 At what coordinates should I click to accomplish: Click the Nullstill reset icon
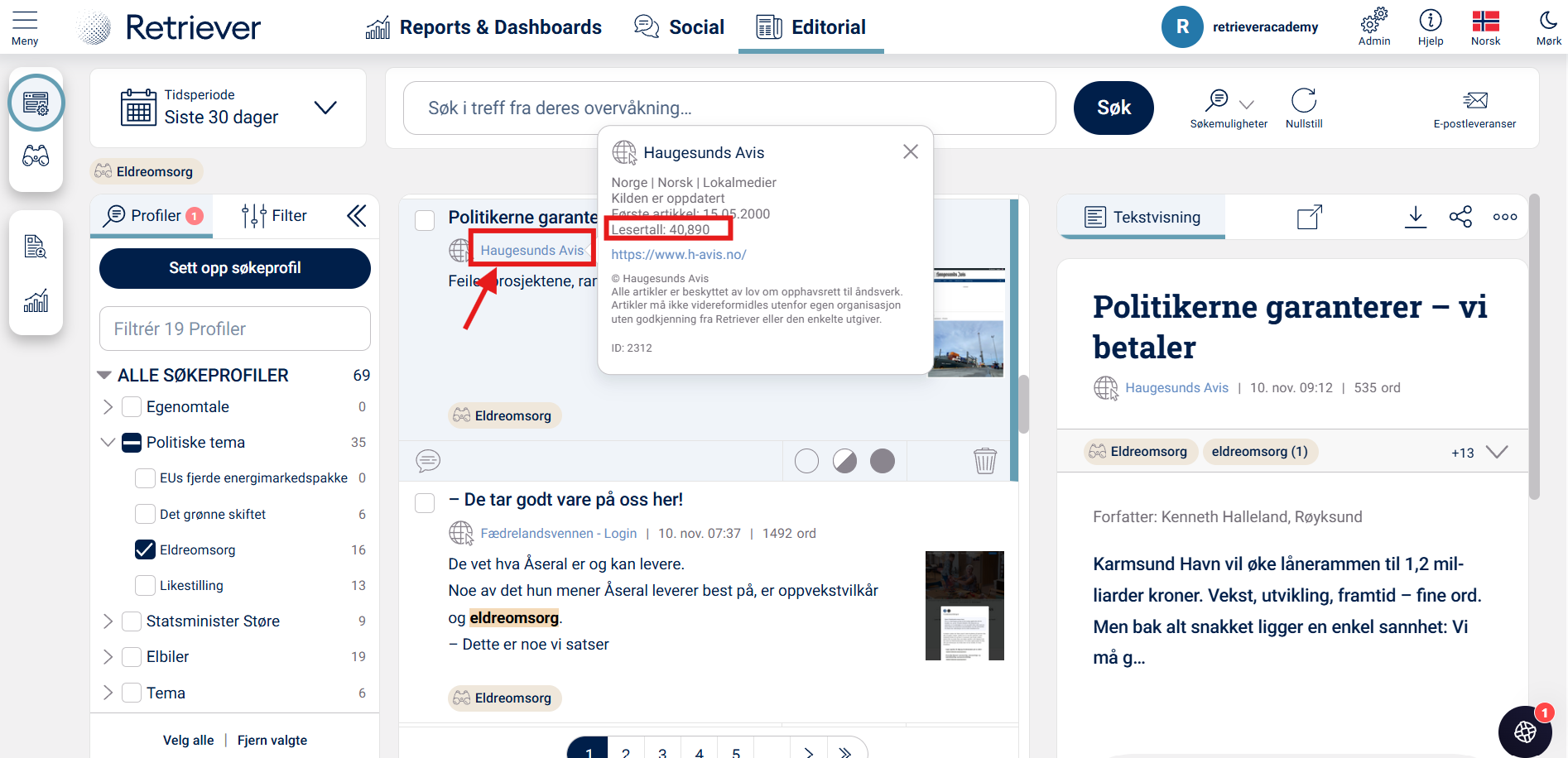[1304, 108]
